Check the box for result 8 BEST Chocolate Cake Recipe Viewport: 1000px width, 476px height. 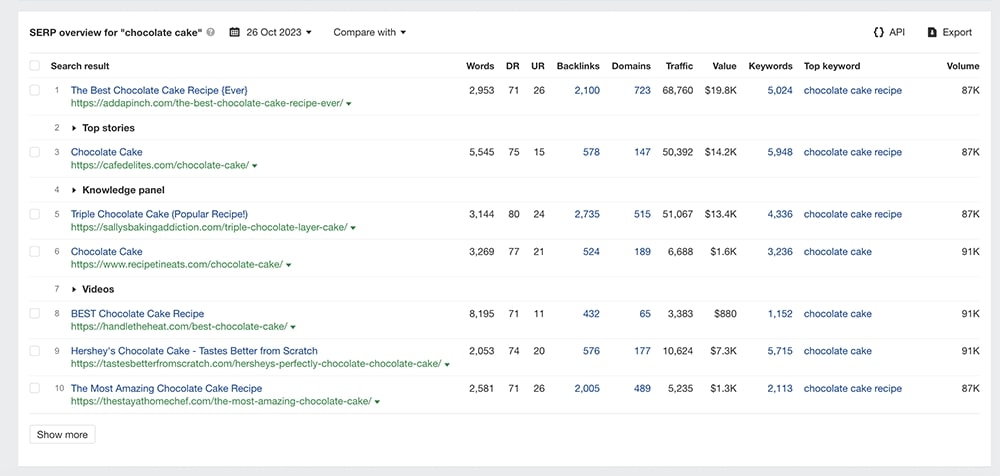(x=34, y=313)
